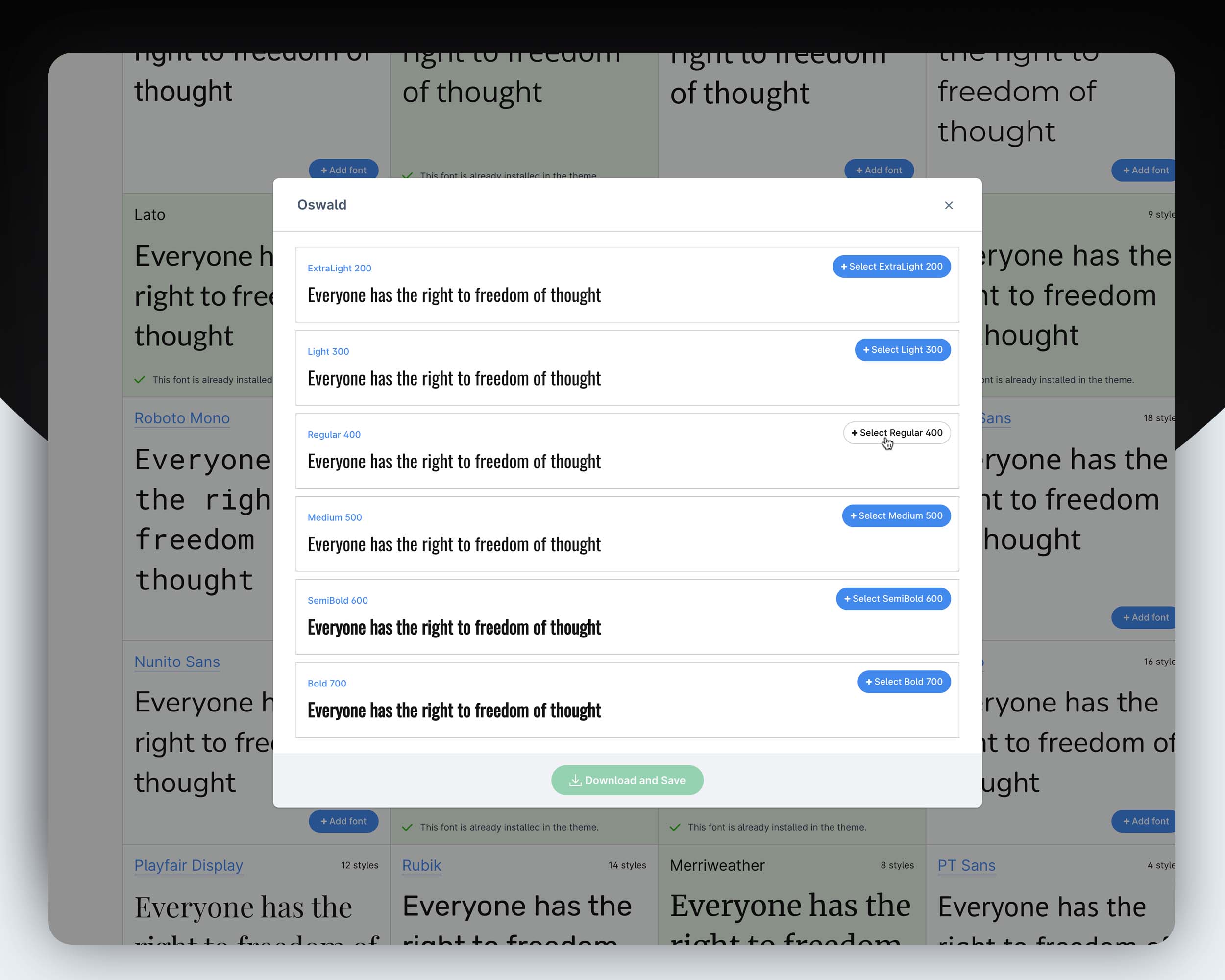This screenshot has height=980, width=1225.
Task: Select Regular 400 font style
Action: pyautogui.click(x=896, y=432)
